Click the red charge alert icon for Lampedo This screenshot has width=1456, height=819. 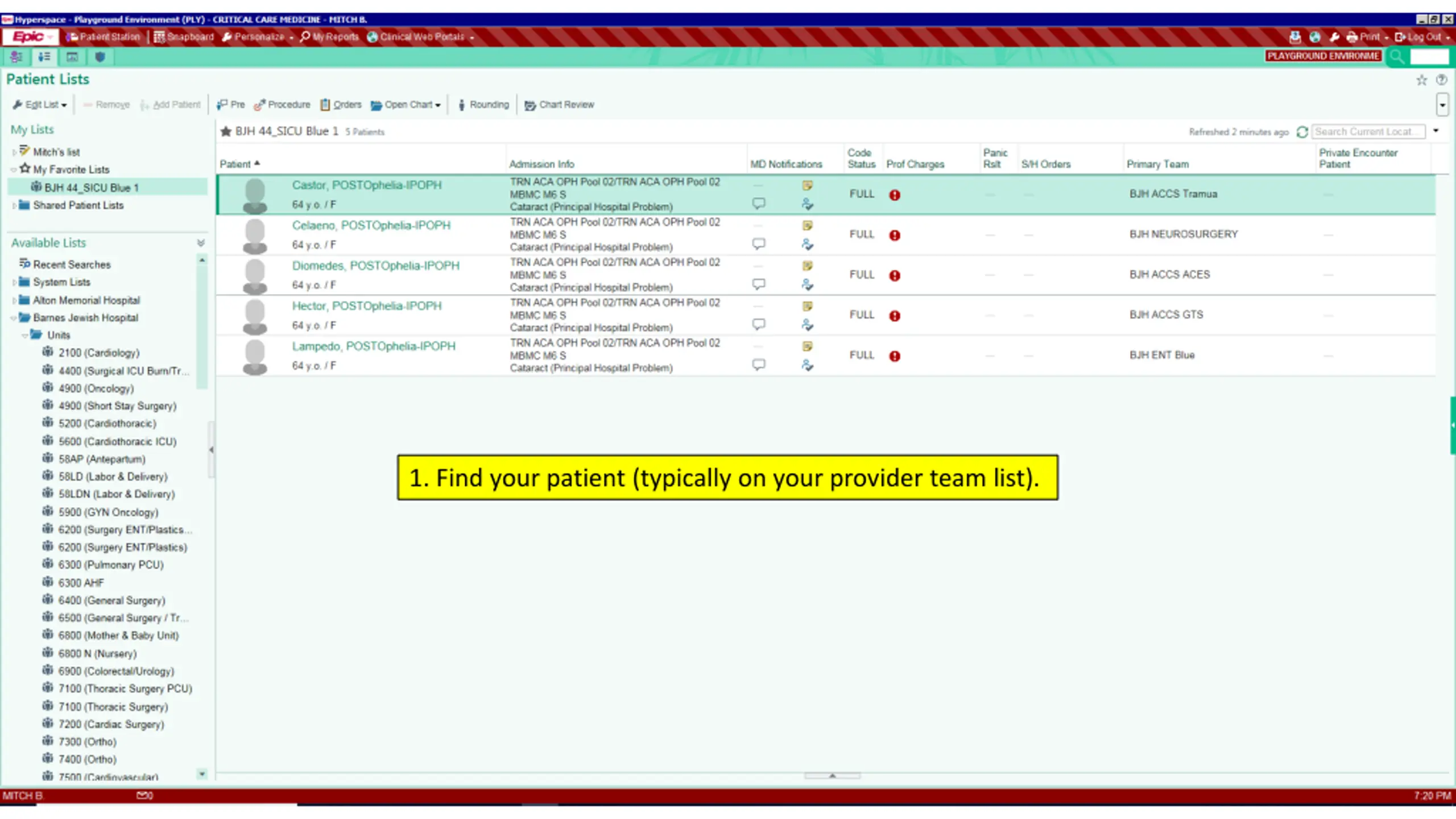point(895,356)
